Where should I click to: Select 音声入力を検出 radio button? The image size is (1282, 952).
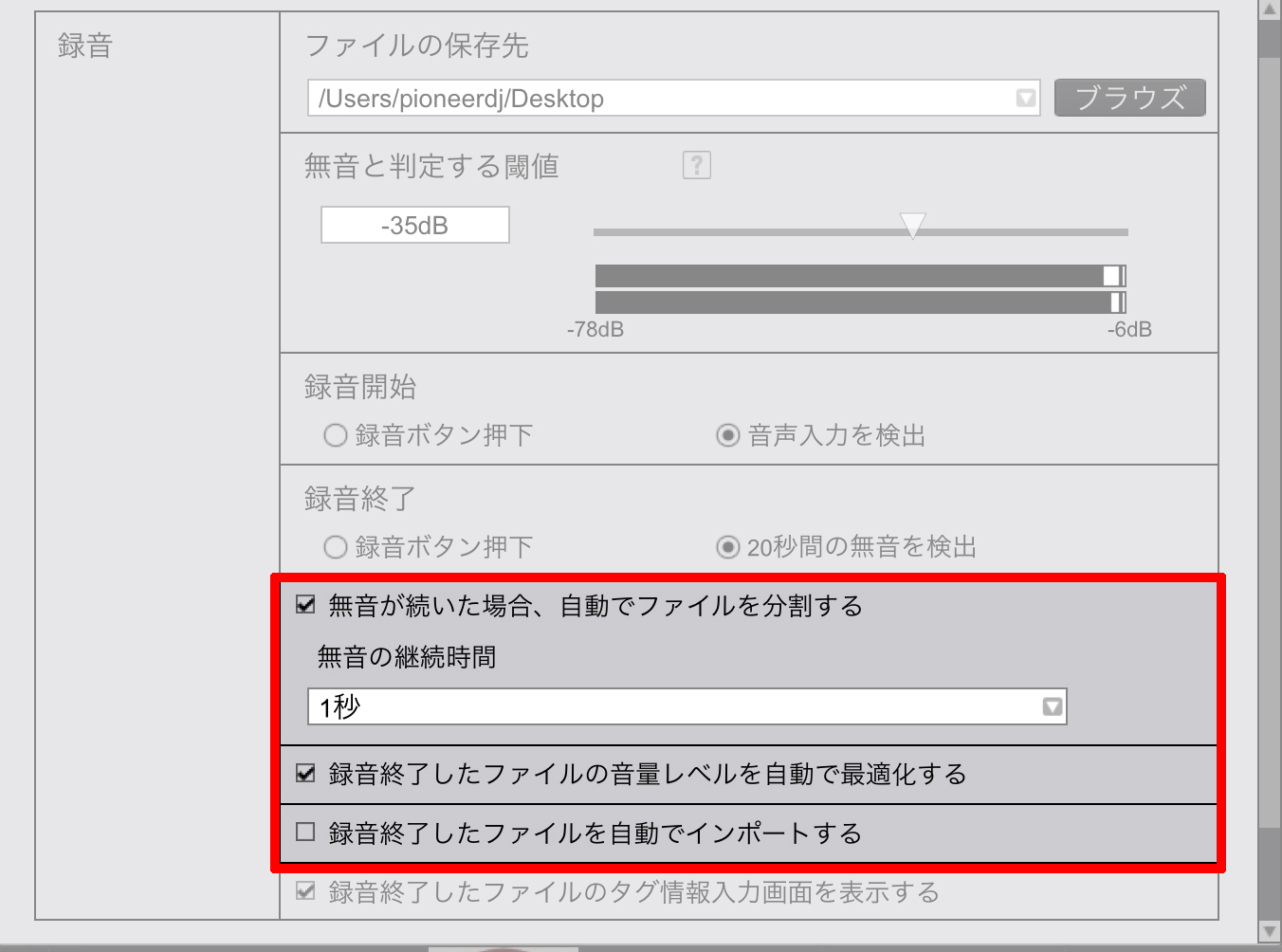pyautogui.click(x=727, y=435)
